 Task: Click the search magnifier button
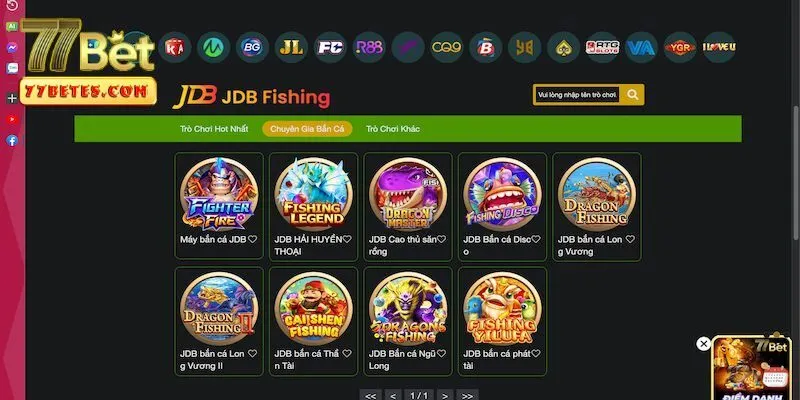(633, 94)
